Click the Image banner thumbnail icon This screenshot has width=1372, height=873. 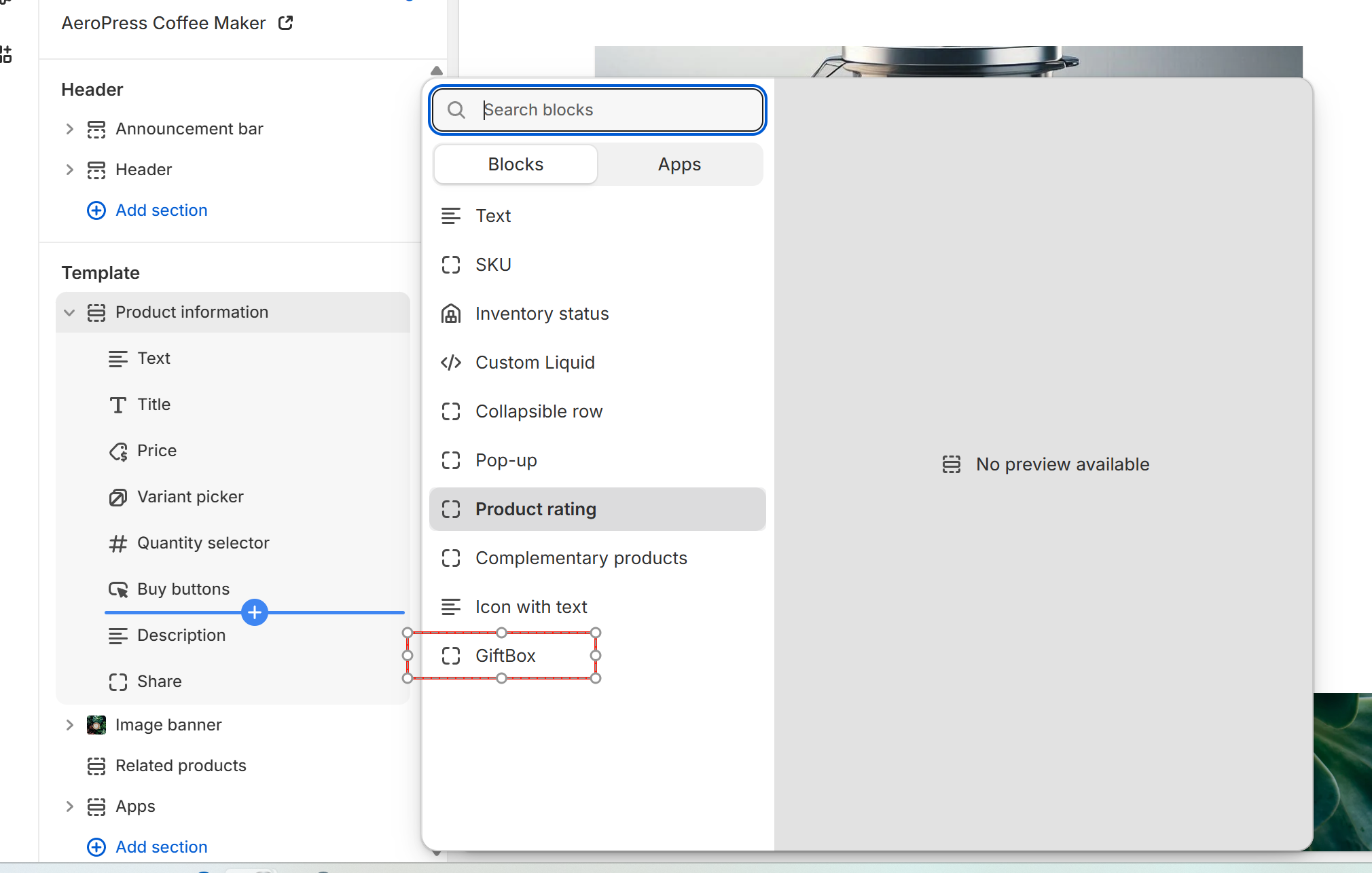[96, 725]
